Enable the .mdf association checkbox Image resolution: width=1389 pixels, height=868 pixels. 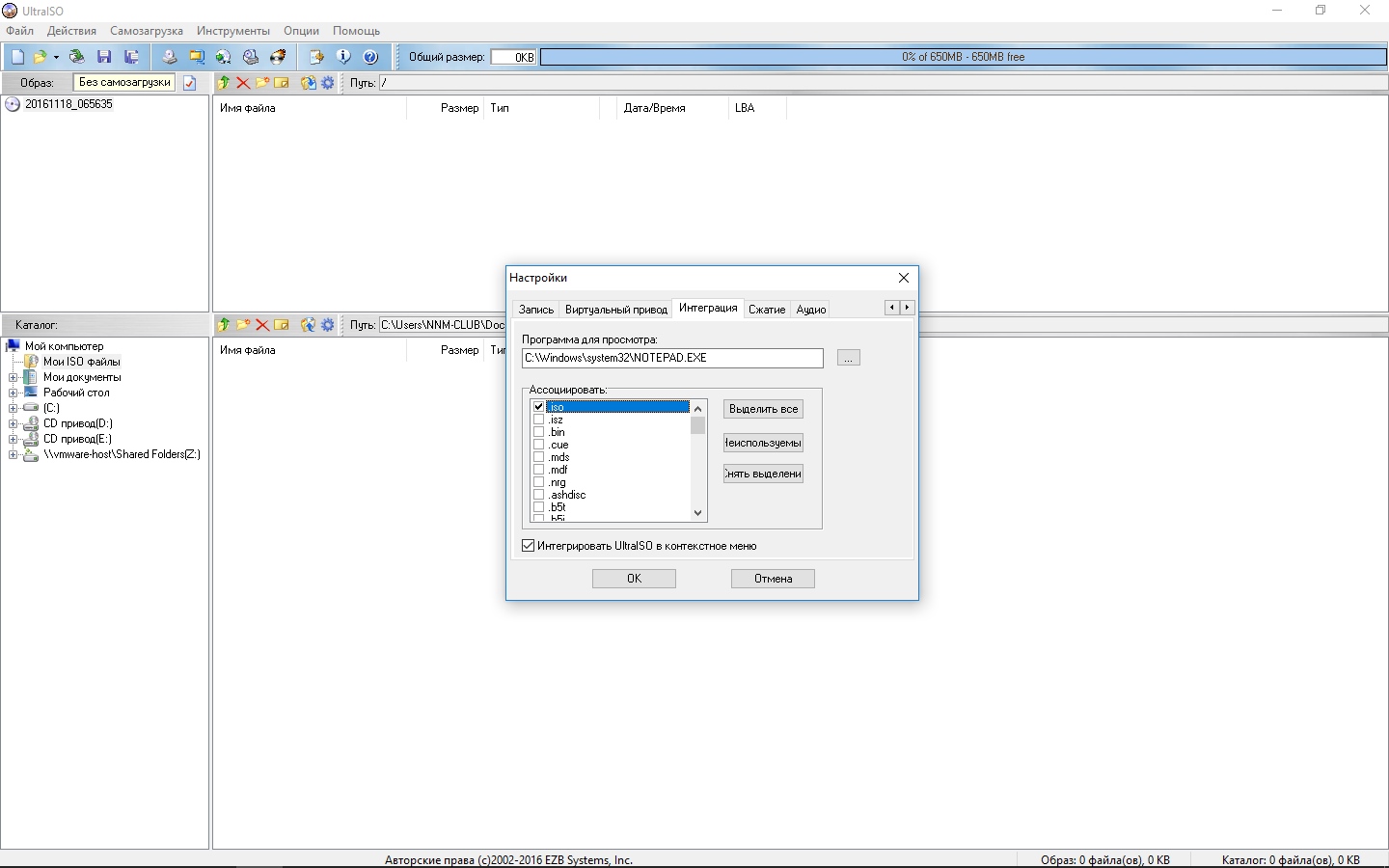coord(539,470)
